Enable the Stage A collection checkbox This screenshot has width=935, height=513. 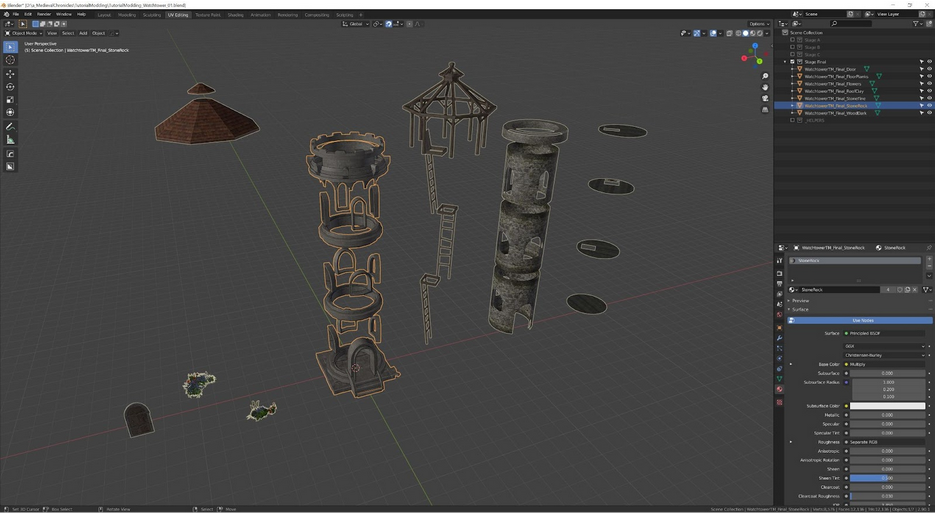[793, 40]
